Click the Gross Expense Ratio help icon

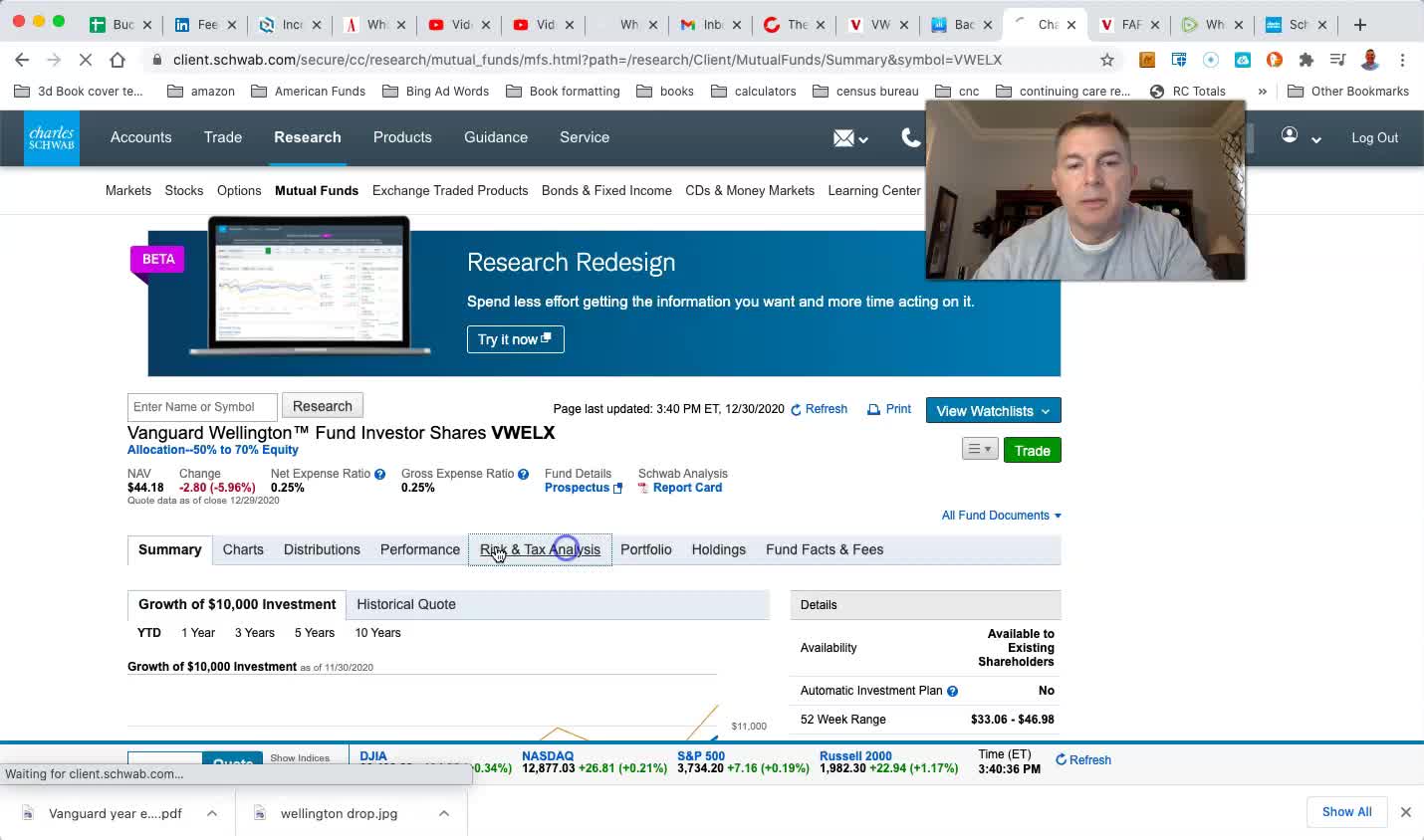[x=523, y=475]
